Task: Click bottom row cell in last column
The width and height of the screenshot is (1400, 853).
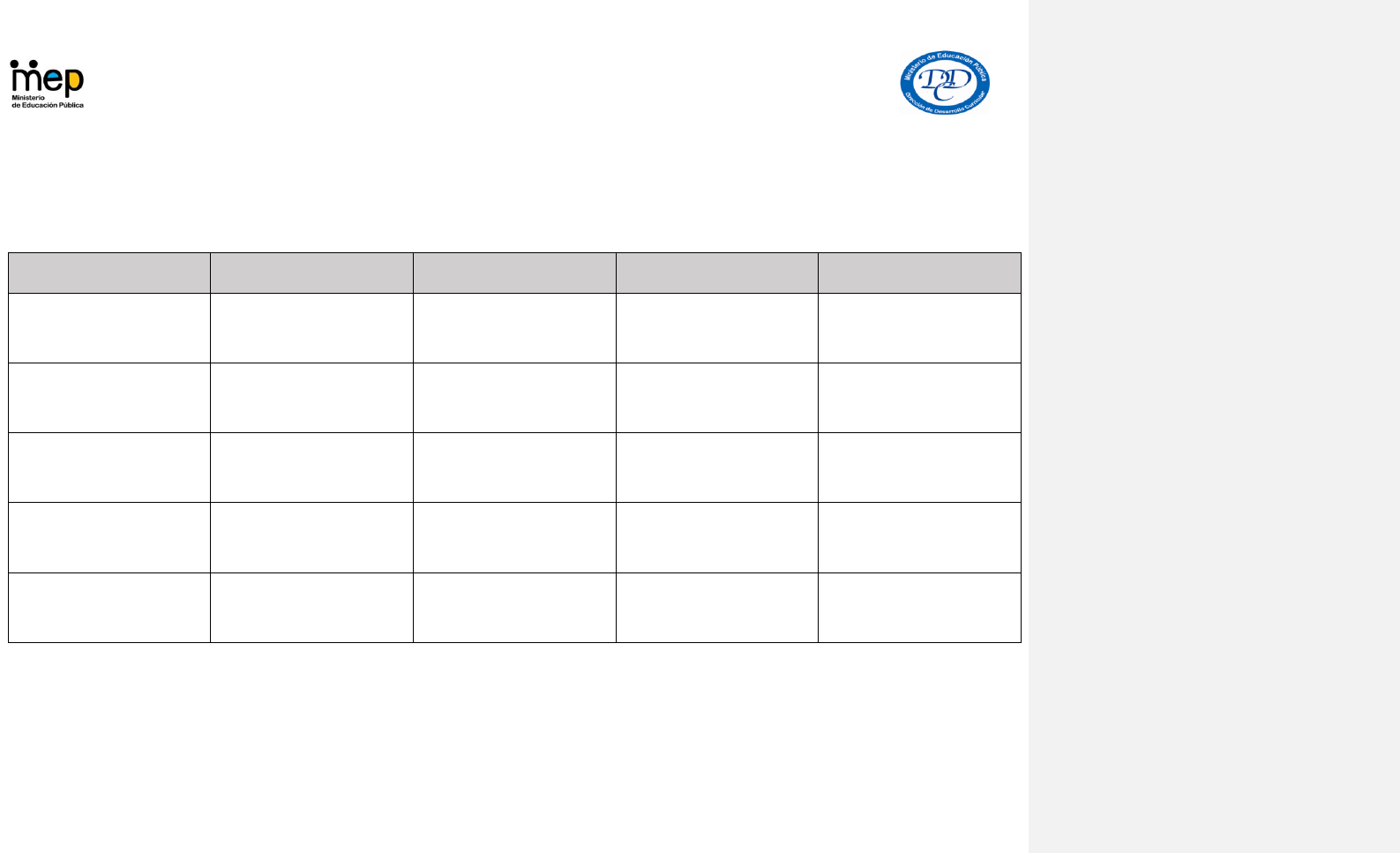Action: coord(919,608)
